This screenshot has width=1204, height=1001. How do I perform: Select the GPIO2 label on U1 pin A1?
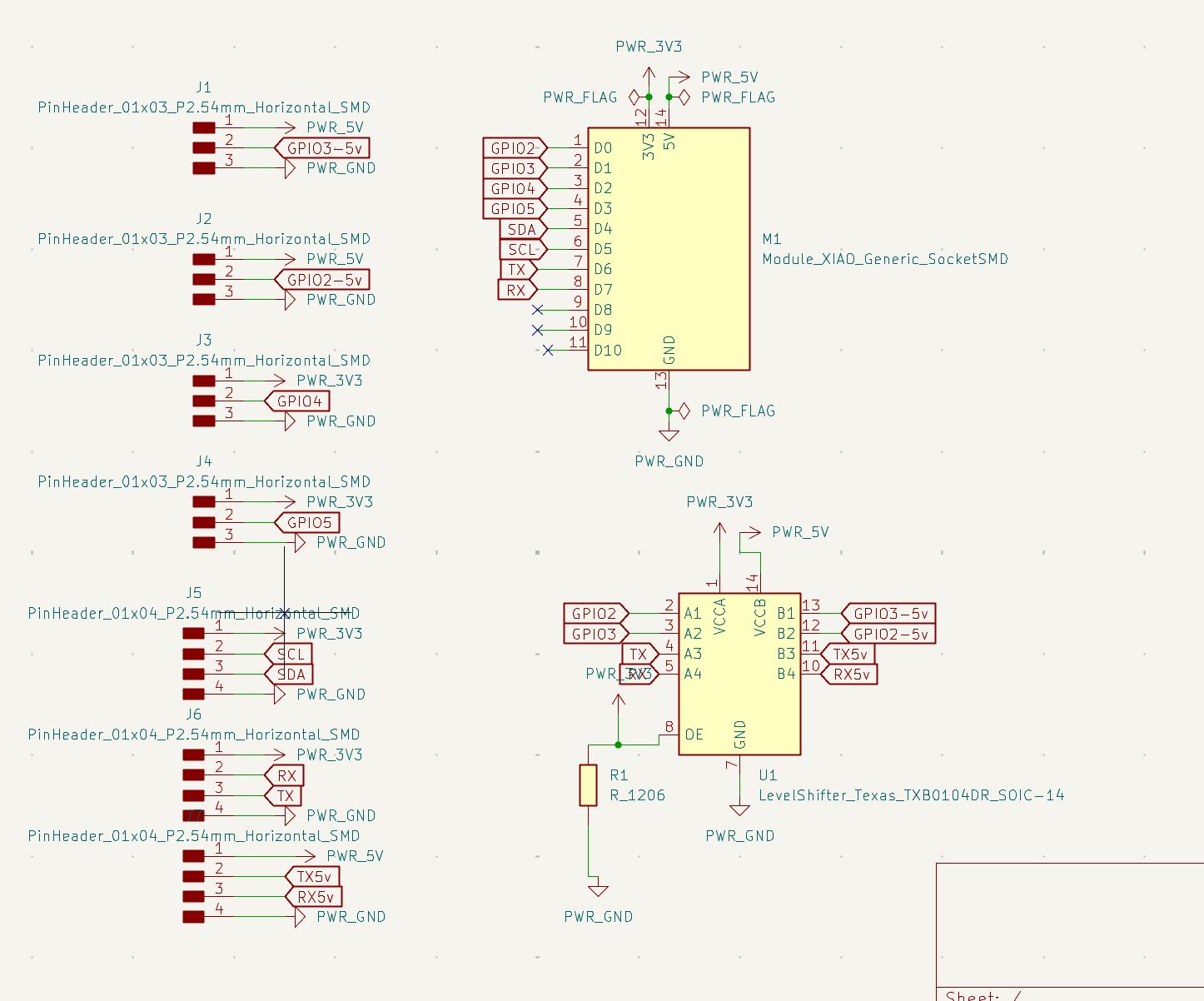596,614
